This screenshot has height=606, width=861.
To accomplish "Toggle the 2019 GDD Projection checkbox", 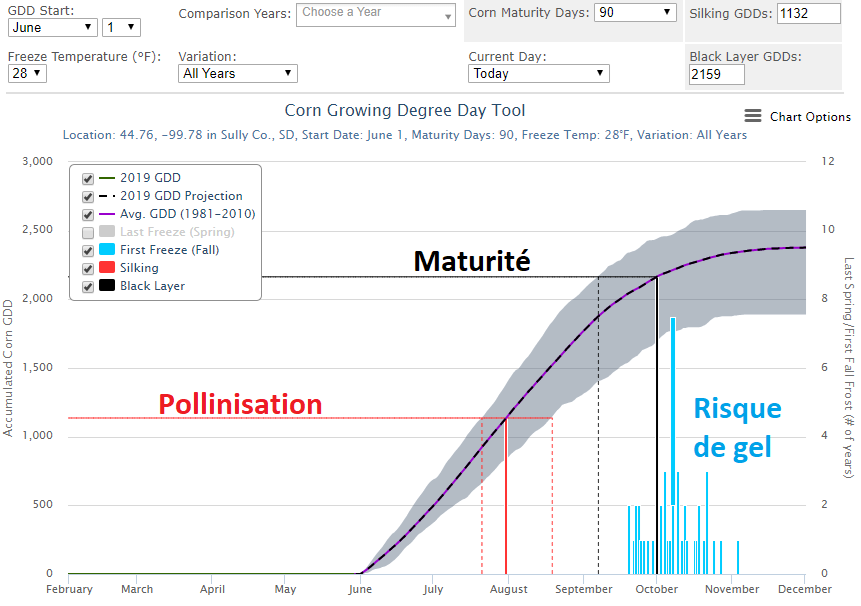I will [x=88, y=197].
